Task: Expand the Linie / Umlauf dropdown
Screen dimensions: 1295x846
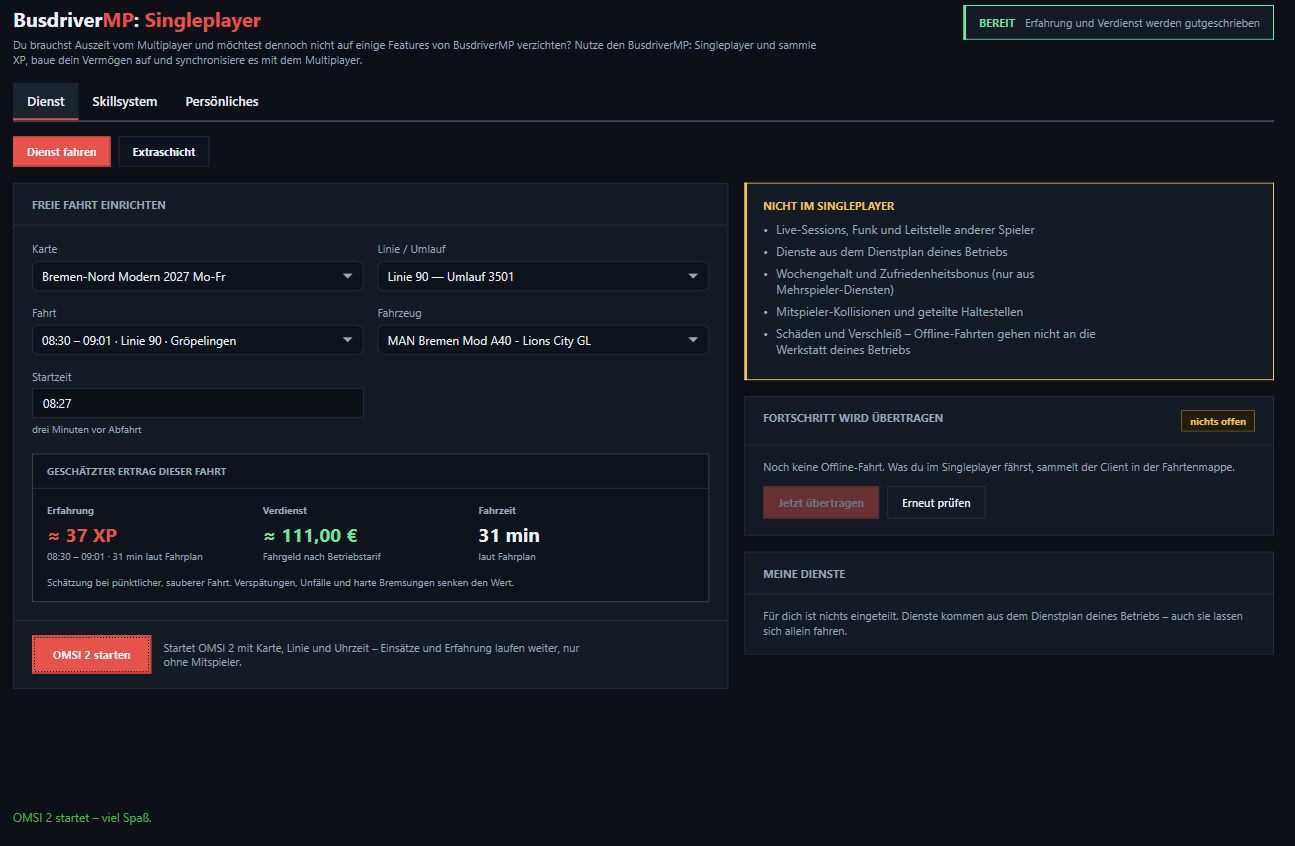Action: point(543,276)
